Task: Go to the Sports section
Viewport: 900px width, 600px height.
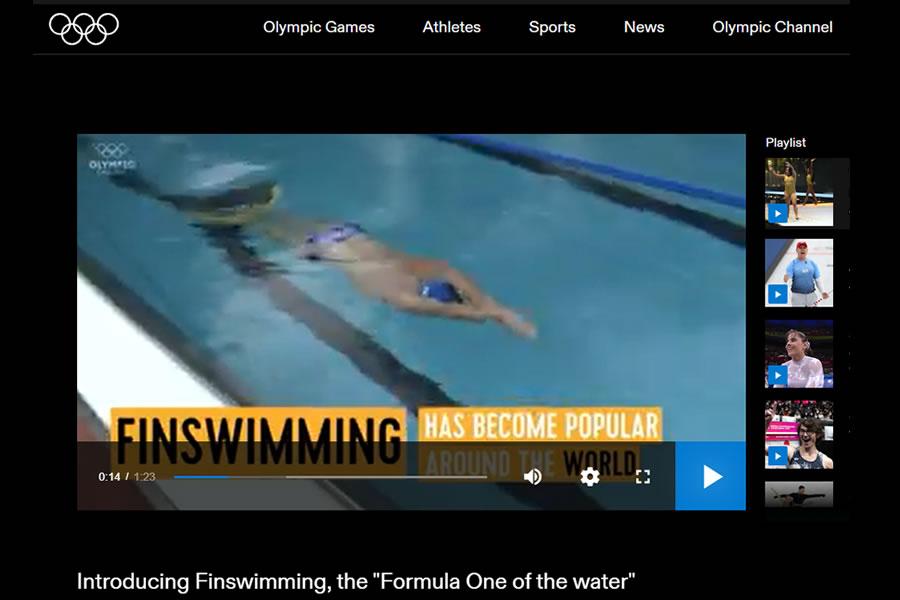Action: 552,27
